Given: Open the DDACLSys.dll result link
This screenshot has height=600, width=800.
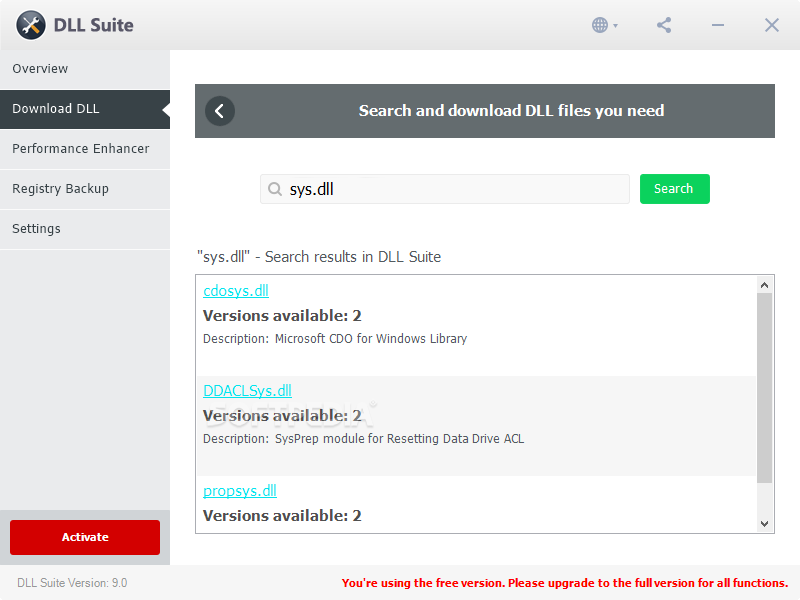Looking at the screenshot, I should coord(247,391).
